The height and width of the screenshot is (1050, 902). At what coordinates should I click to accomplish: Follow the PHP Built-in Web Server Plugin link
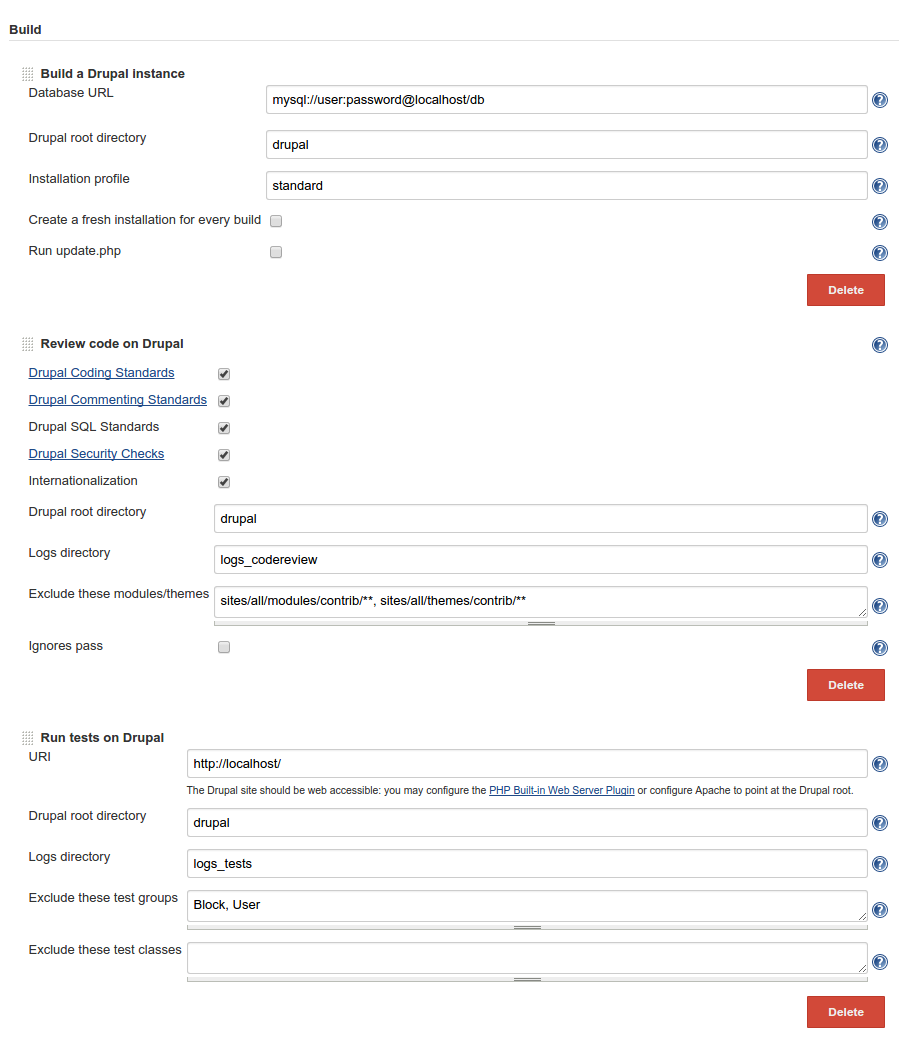tap(561, 790)
